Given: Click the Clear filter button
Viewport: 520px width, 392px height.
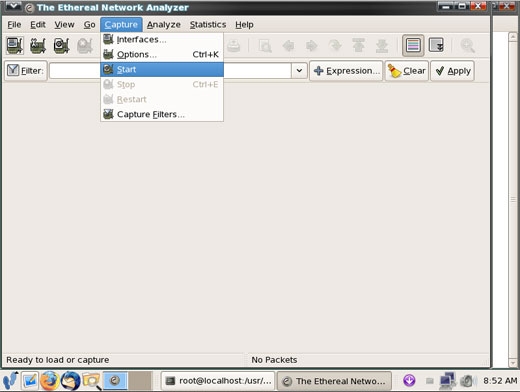Looking at the screenshot, I should tap(407, 71).
